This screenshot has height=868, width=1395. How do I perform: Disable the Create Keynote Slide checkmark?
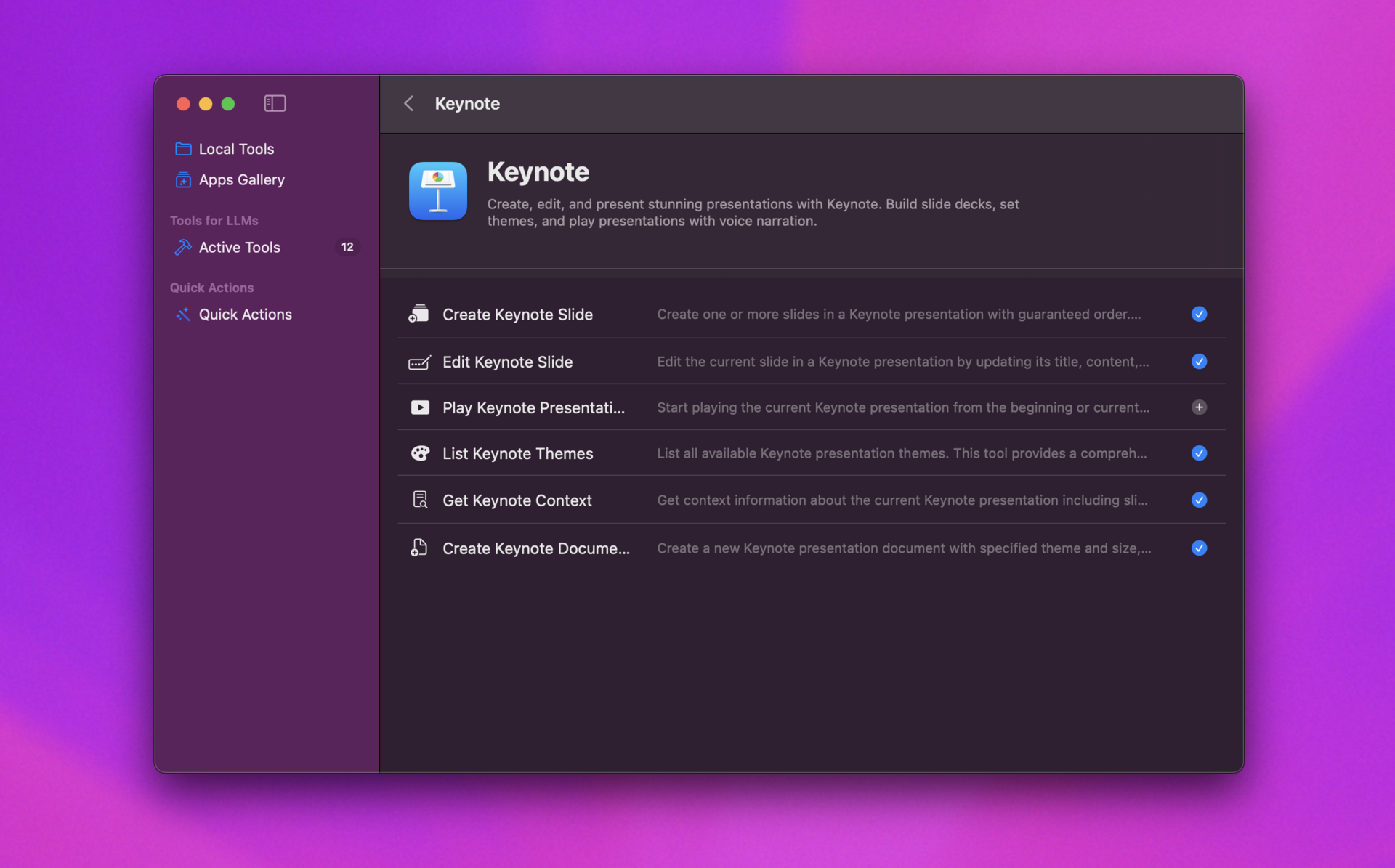1199,314
